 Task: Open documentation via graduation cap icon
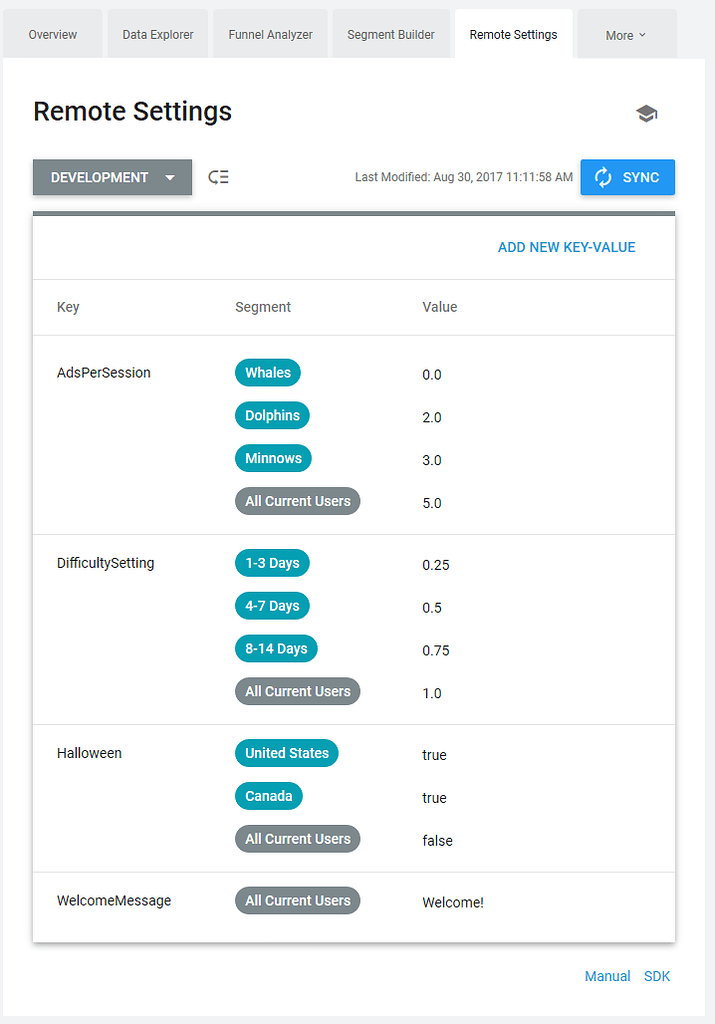coord(646,113)
